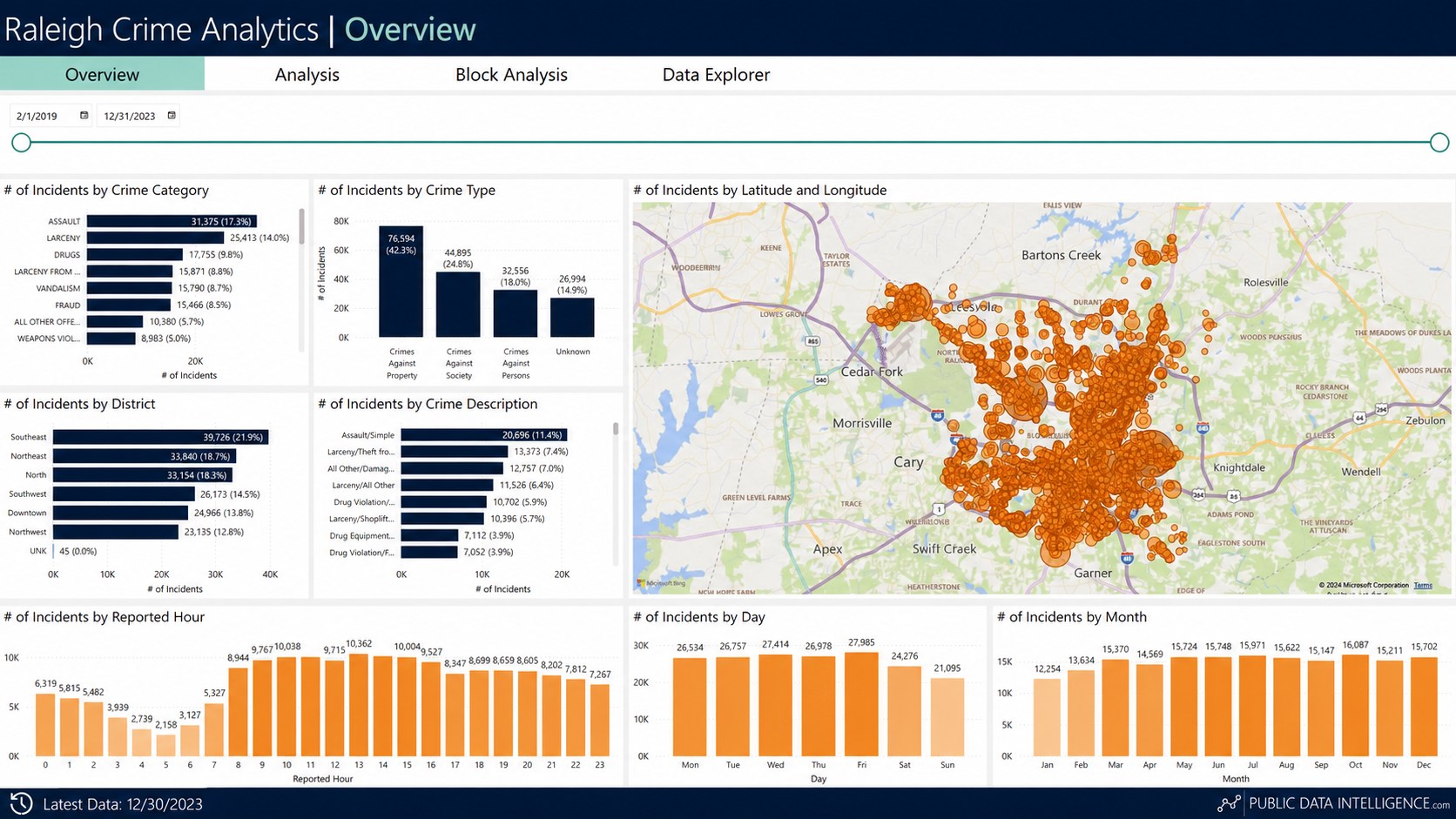Viewport: 1456px width, 819px height.
Task: Select the Sun bar in Incidents by Day
Action: (x=947, y=716)
